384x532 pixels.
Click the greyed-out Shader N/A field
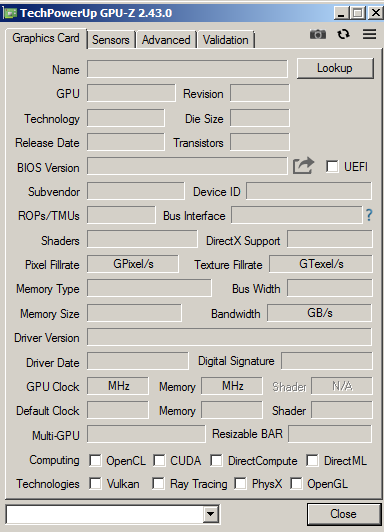pyautogui.click(x=342, y=386)
